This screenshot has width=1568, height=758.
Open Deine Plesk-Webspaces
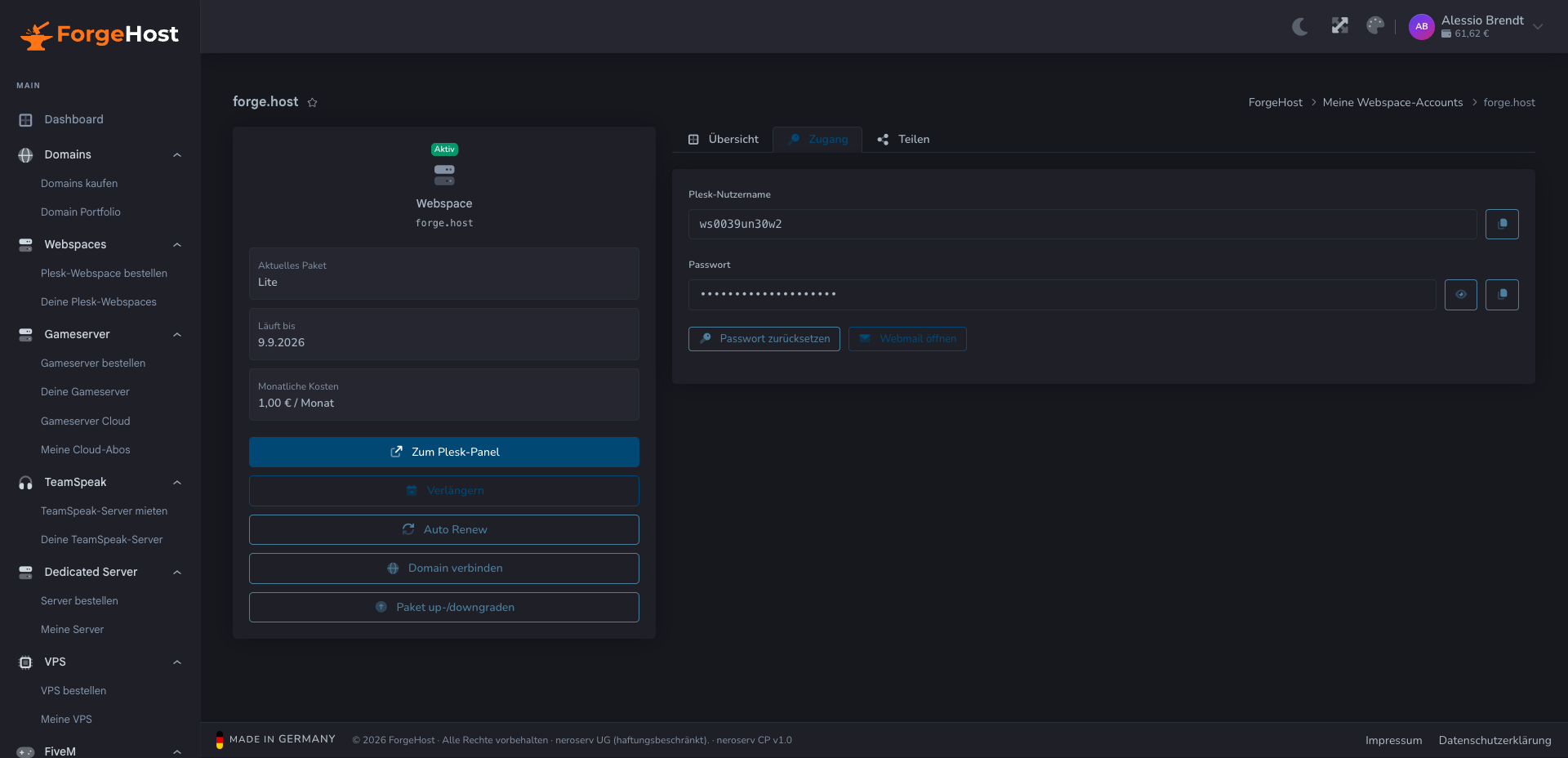coord(99,302)
